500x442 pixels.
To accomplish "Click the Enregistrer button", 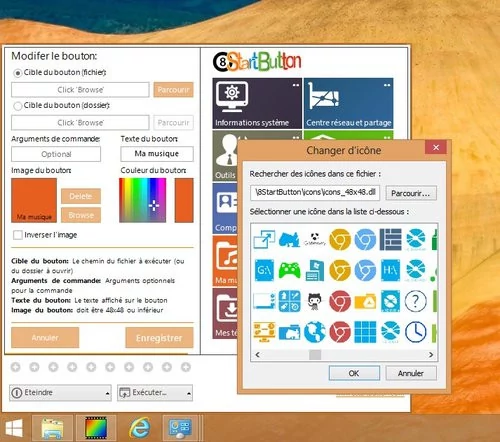I will (x=159, y=338).
